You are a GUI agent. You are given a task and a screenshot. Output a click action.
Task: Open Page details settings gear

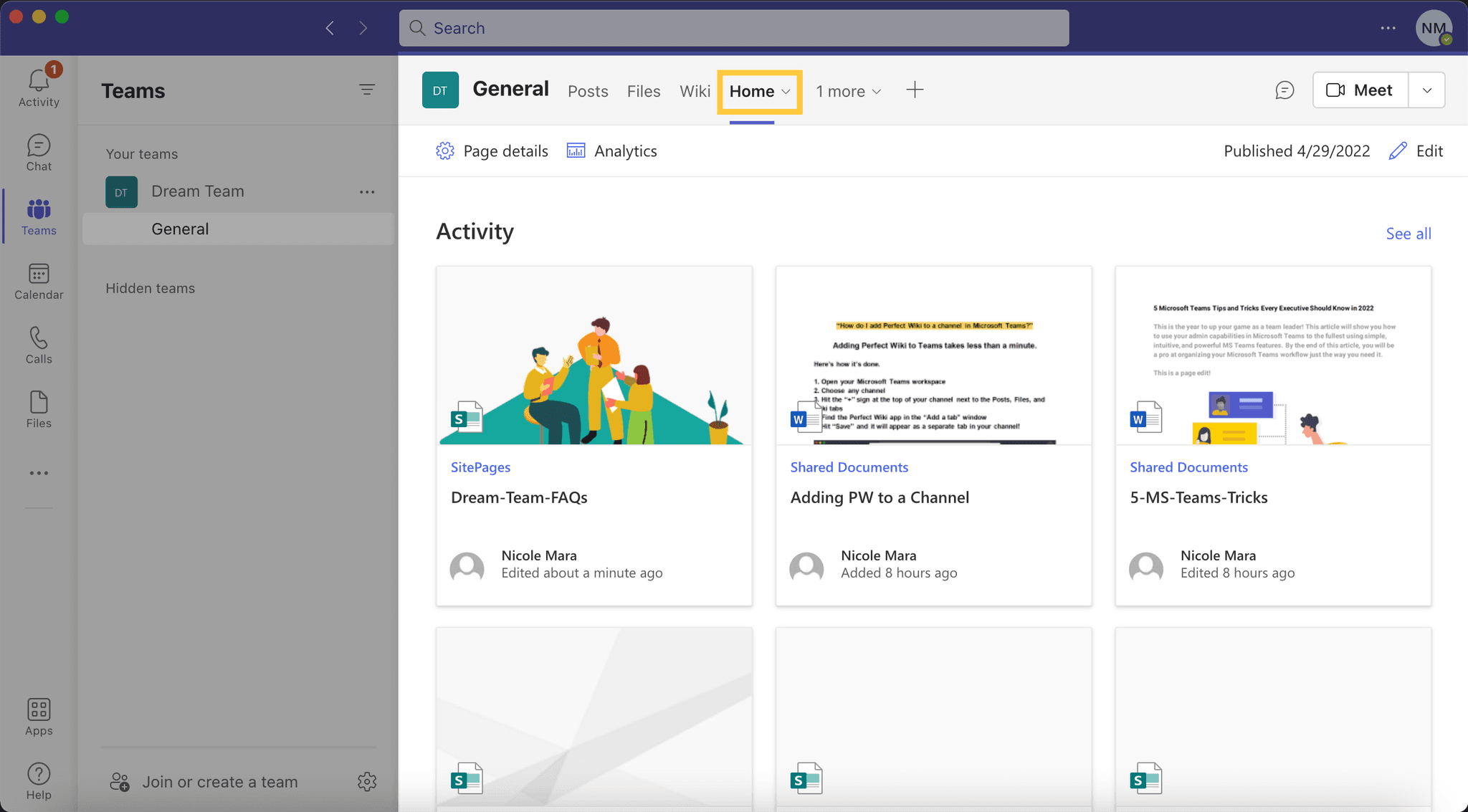(444, 151)
